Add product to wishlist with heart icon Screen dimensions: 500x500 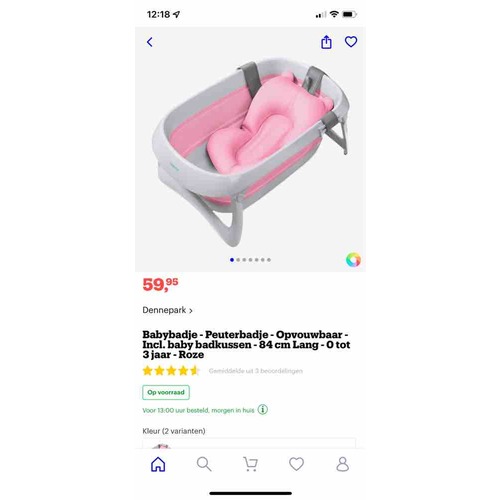(351, 42)
